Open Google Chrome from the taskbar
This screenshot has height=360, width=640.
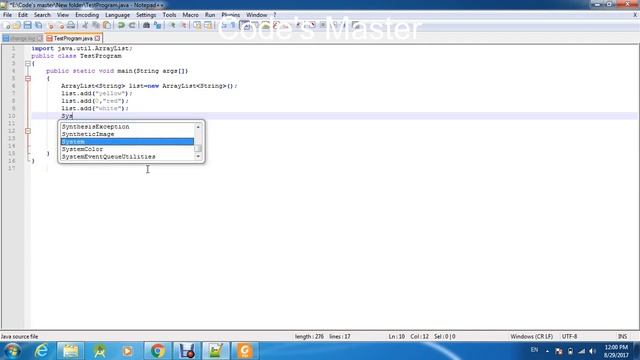pos(158,351)
